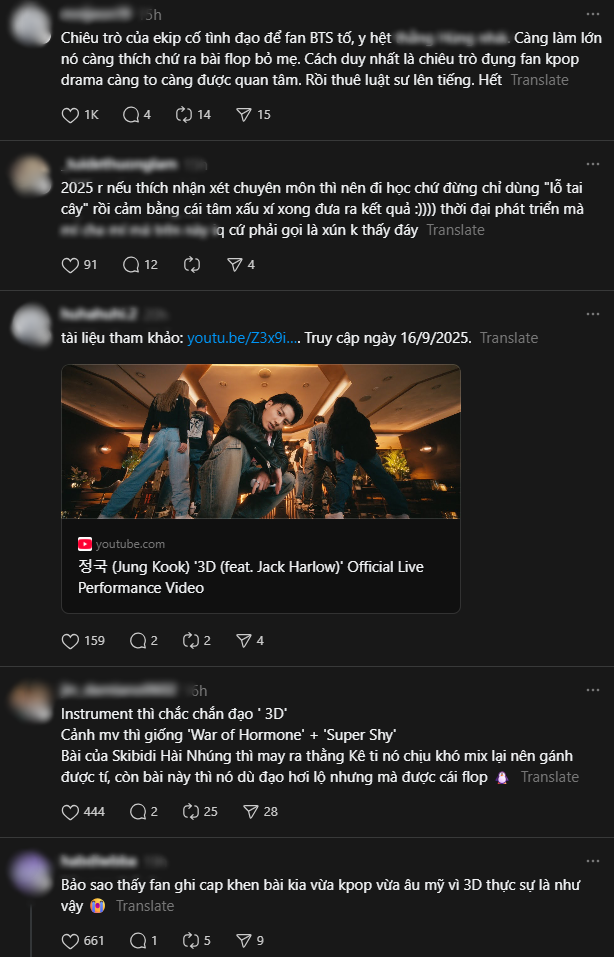
Task: Click the YouTube card title for '3D' video
Action: (250, 577)
